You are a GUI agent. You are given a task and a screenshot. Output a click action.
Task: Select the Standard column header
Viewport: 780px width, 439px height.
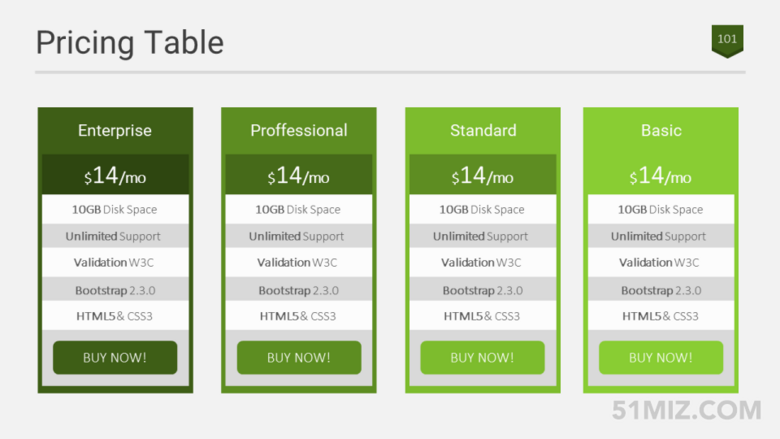[x=483, y=131]
